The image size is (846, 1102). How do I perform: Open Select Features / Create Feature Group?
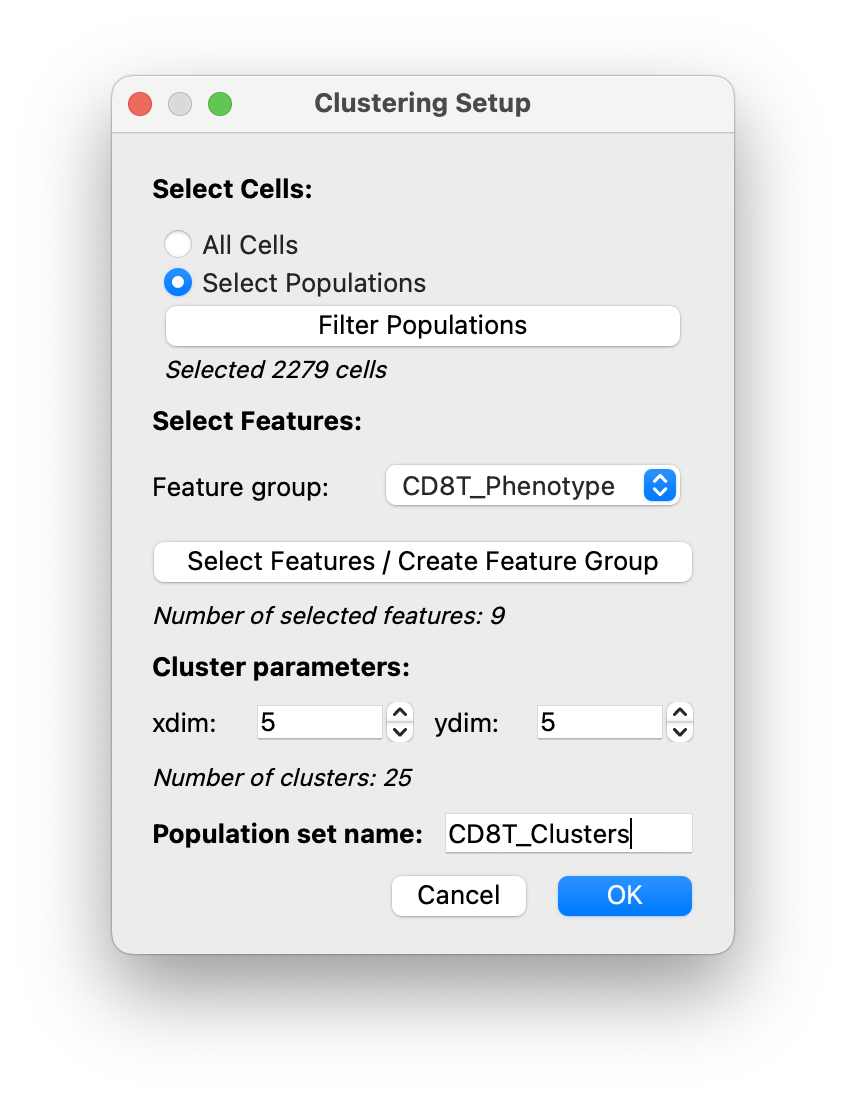422,562
